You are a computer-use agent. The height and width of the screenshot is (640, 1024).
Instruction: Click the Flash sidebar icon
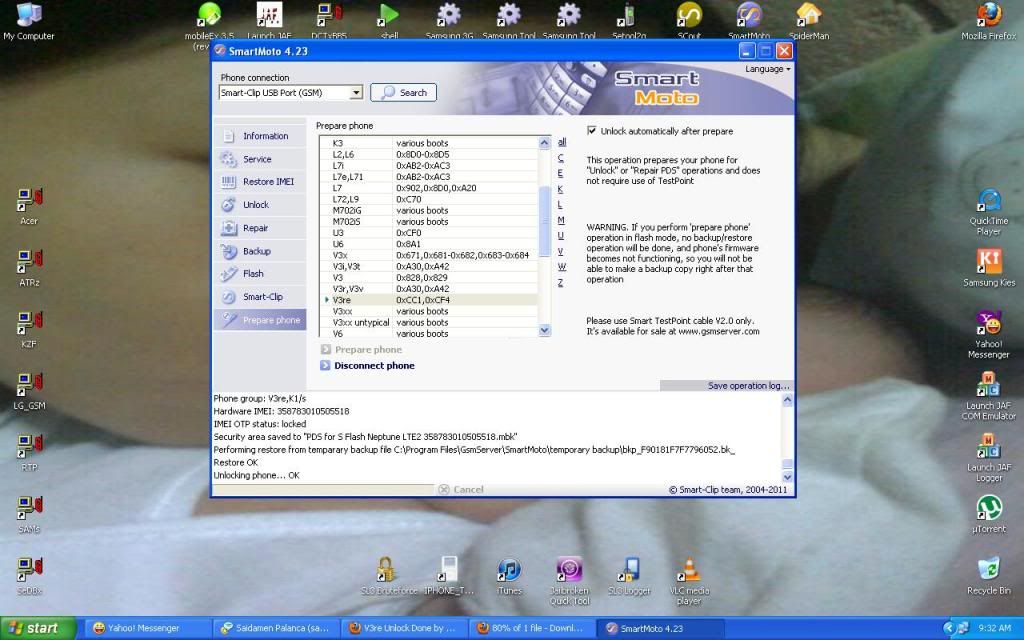pyautogui.click(x=228, y=274)
